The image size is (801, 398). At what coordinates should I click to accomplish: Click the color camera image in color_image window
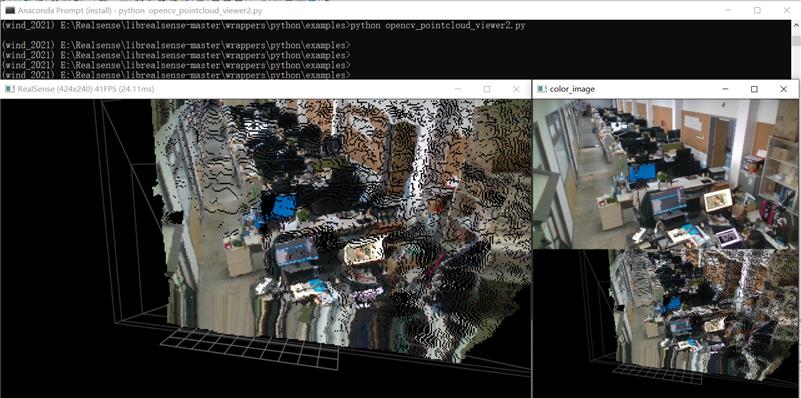(x=665, y=174)
